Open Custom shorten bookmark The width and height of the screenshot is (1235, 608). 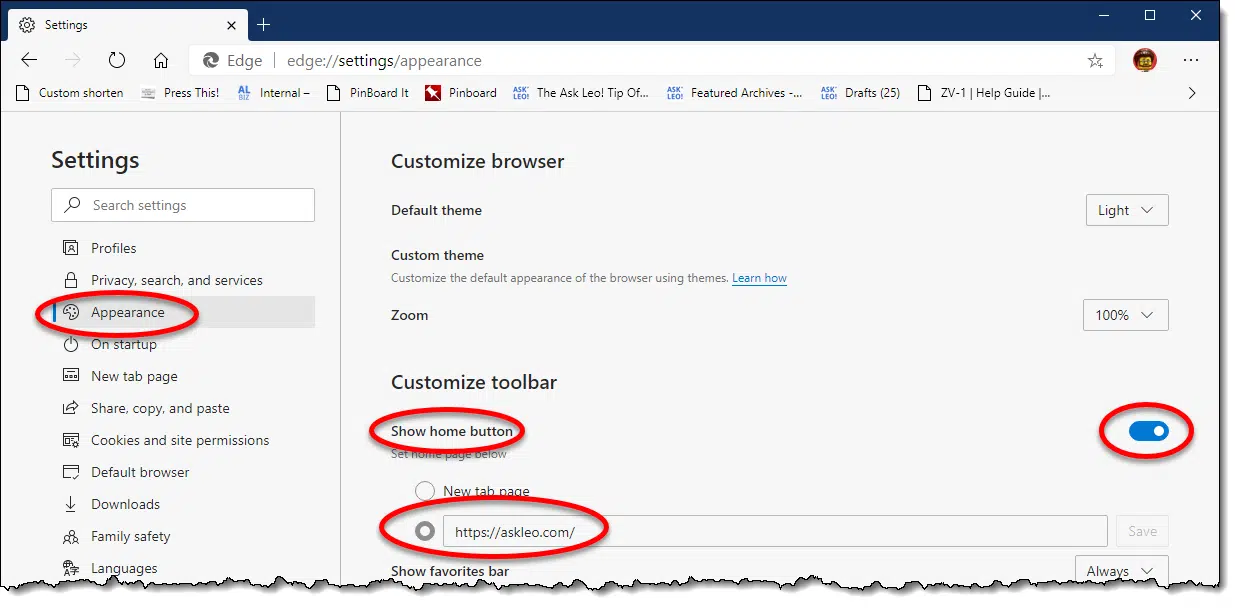coord(70,93)
